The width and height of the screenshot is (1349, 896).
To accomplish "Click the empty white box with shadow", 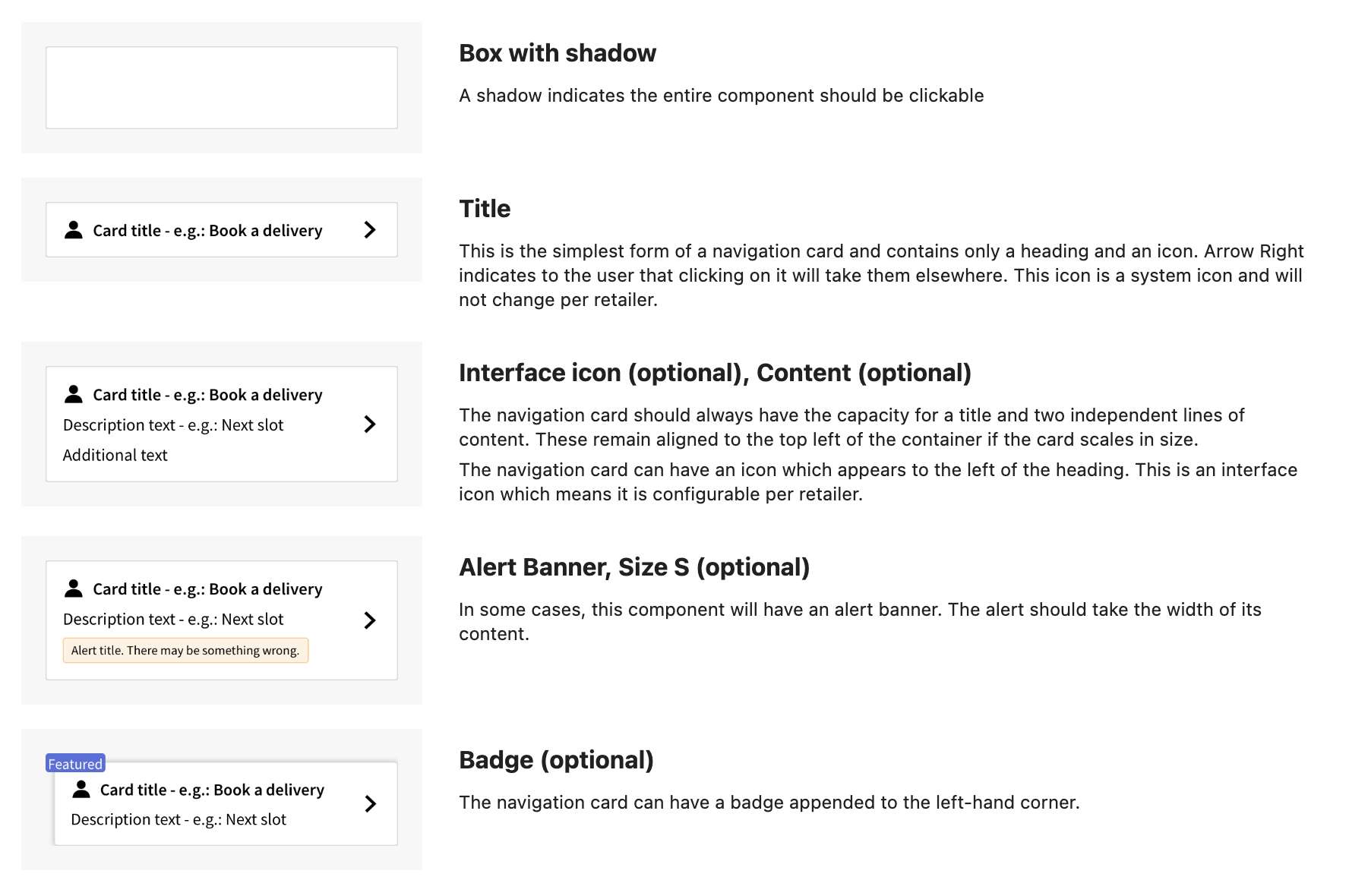I will point(222,88).
